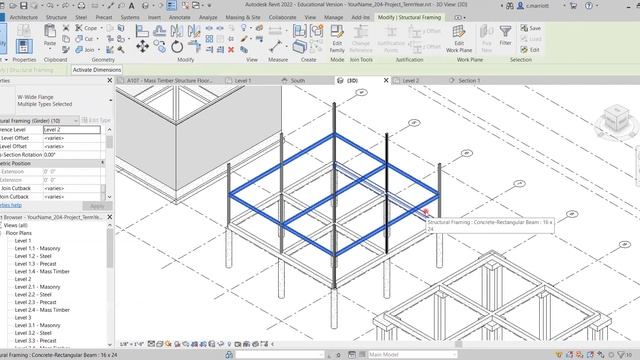Select the Offset tool in Modify panel
This screenshot has width=640, height=360.
pyautogui.click(x=160, y=31)
